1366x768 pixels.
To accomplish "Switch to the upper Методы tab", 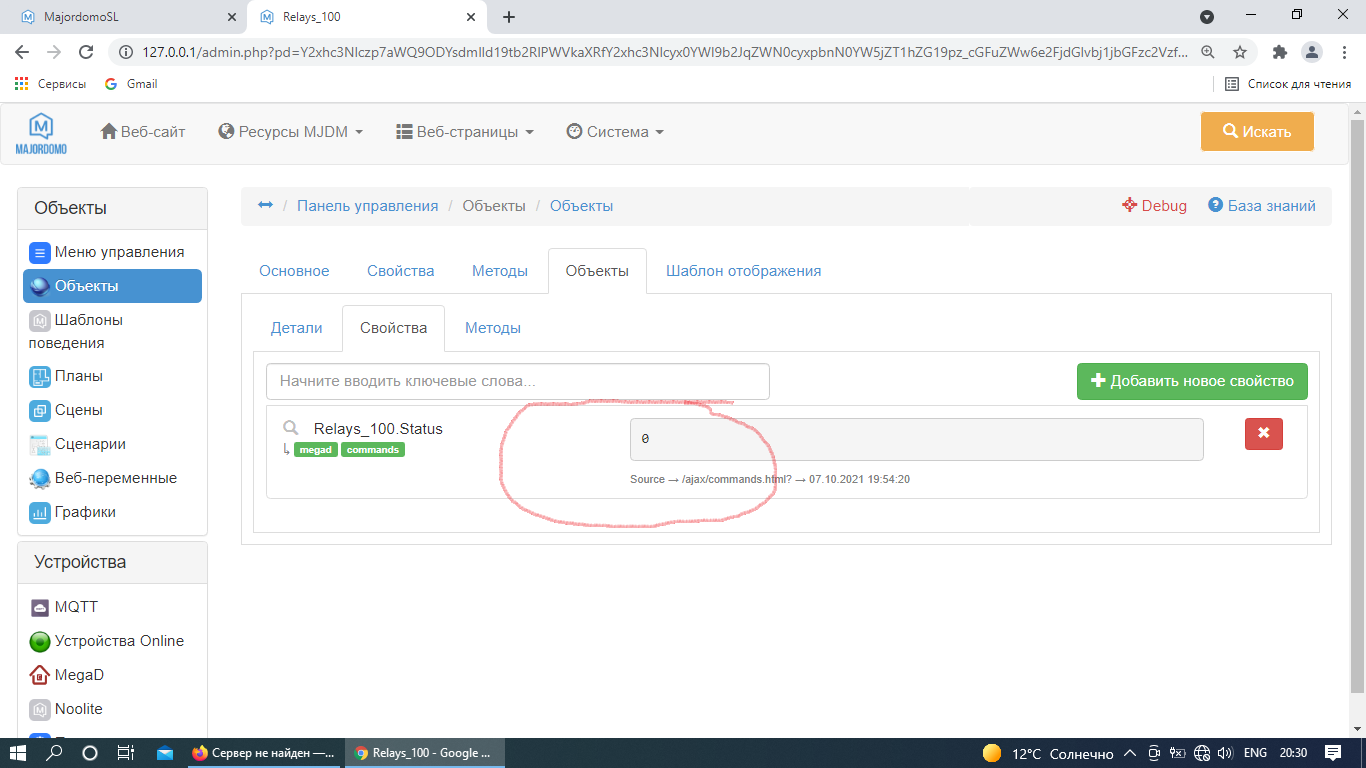I will (500, 271).
